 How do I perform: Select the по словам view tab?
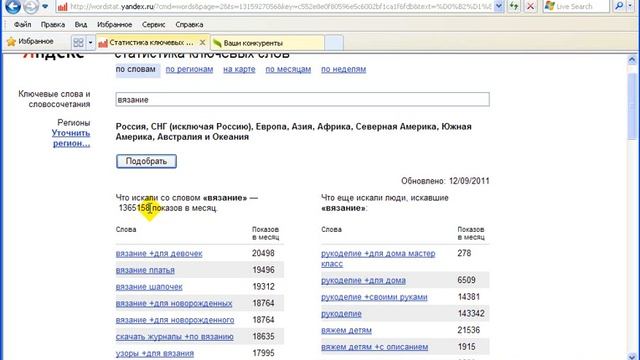(136, 69)
